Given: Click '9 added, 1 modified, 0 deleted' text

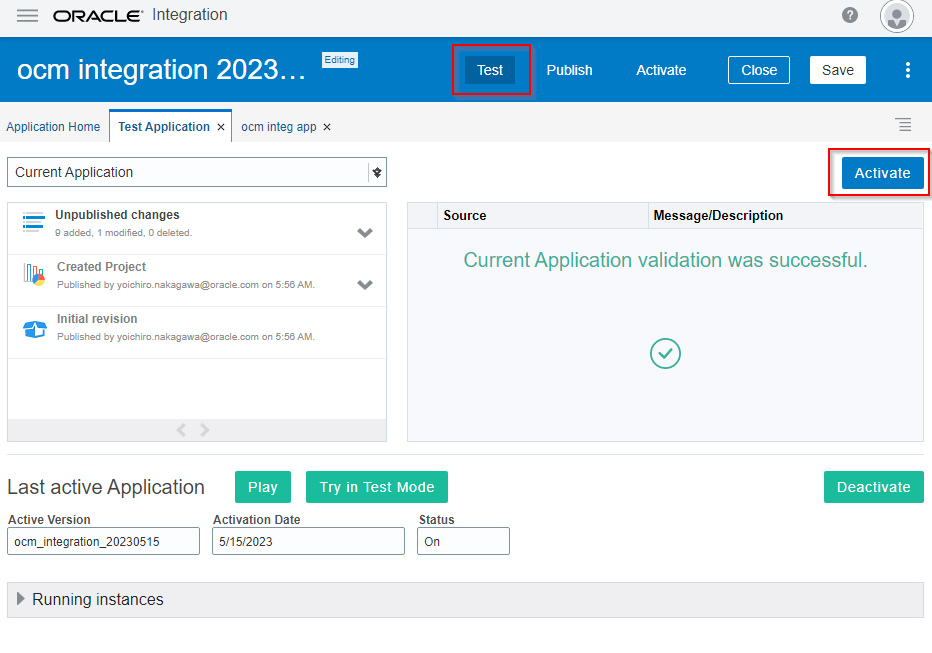Looking at the screenshot, I should (123, 233).
